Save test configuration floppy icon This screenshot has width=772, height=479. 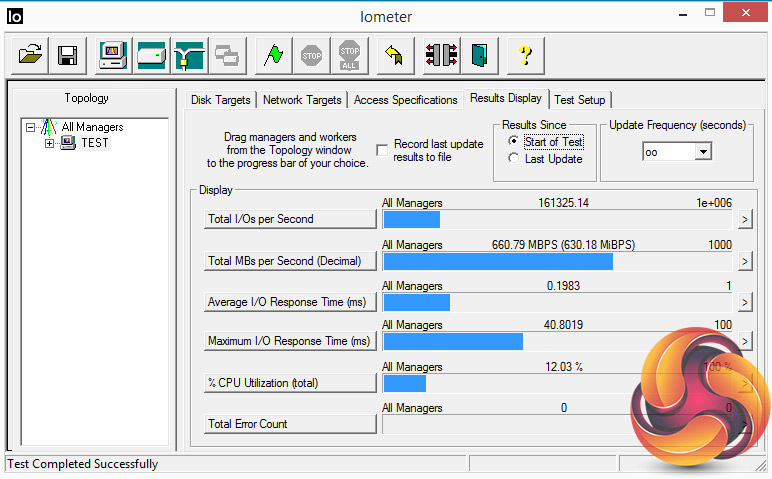67,55
